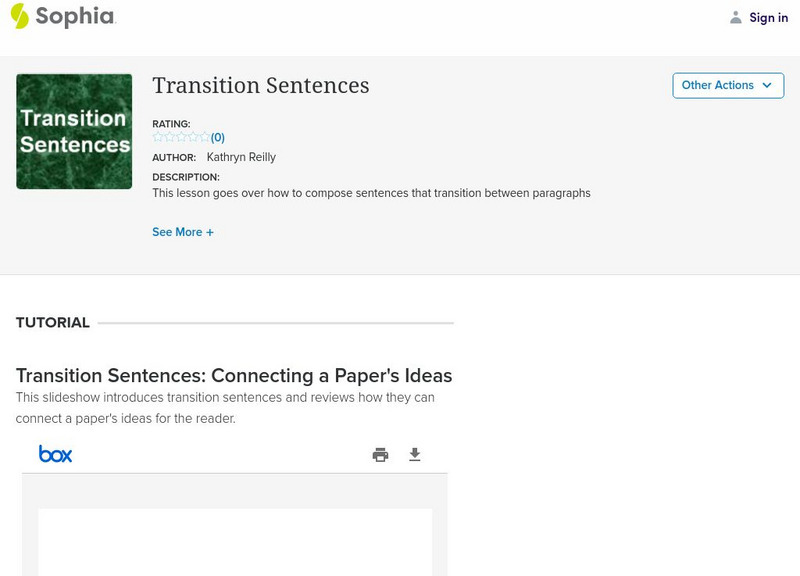Screen dimensions: 800x576
Task: Click the lesson description text
Action: click(x=371, y=193)
